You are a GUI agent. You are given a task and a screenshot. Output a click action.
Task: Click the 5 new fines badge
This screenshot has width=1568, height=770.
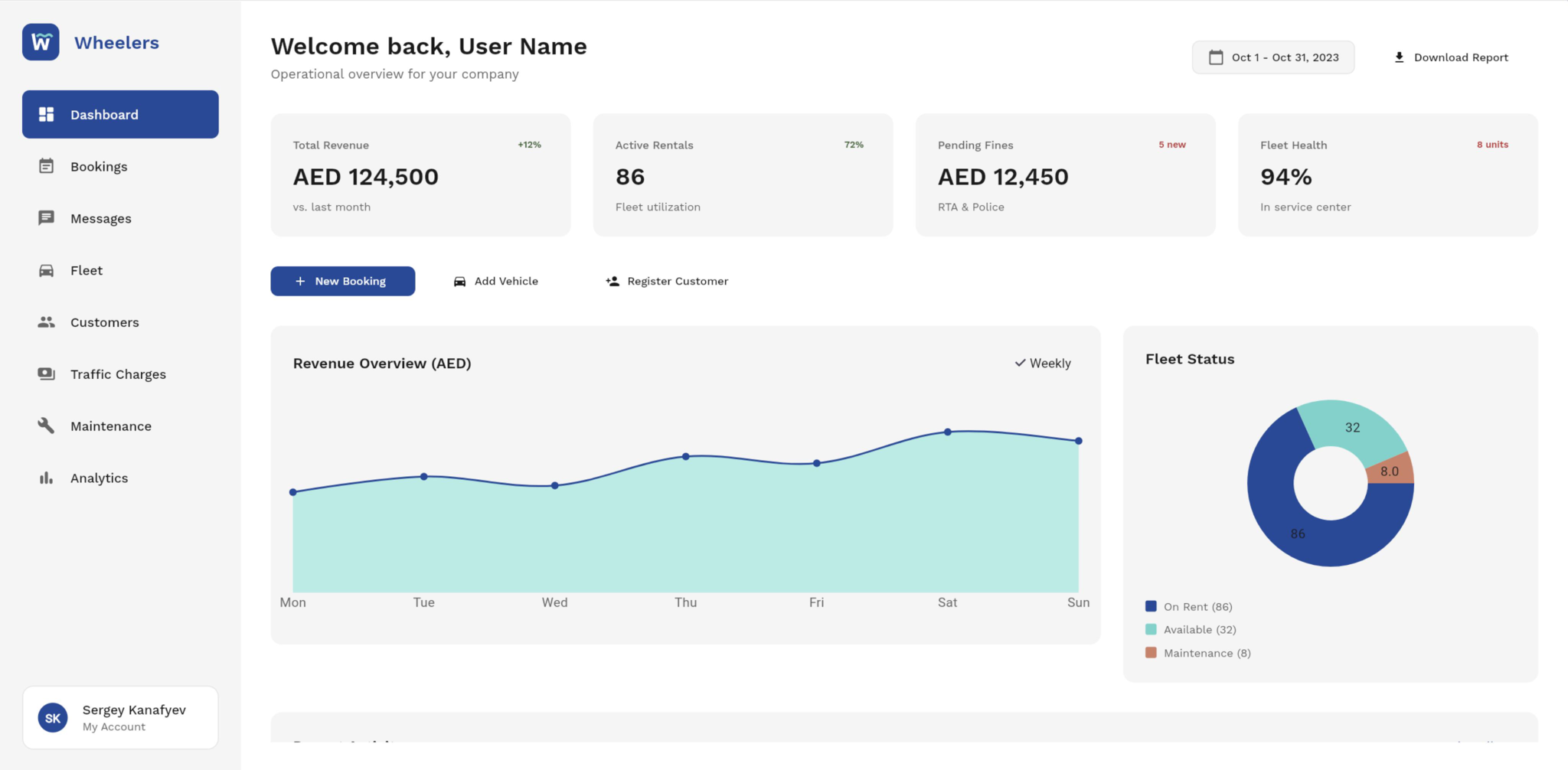pyautogui.click(x=1172, y=145)
